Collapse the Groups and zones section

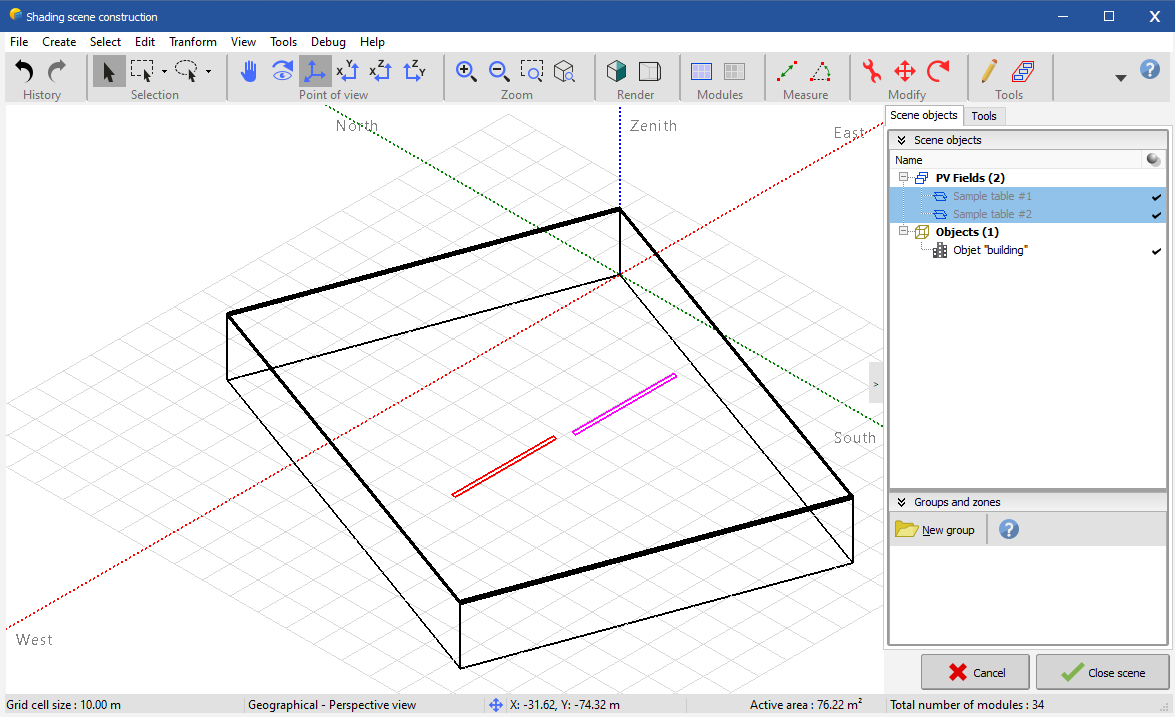pos(901,502)
